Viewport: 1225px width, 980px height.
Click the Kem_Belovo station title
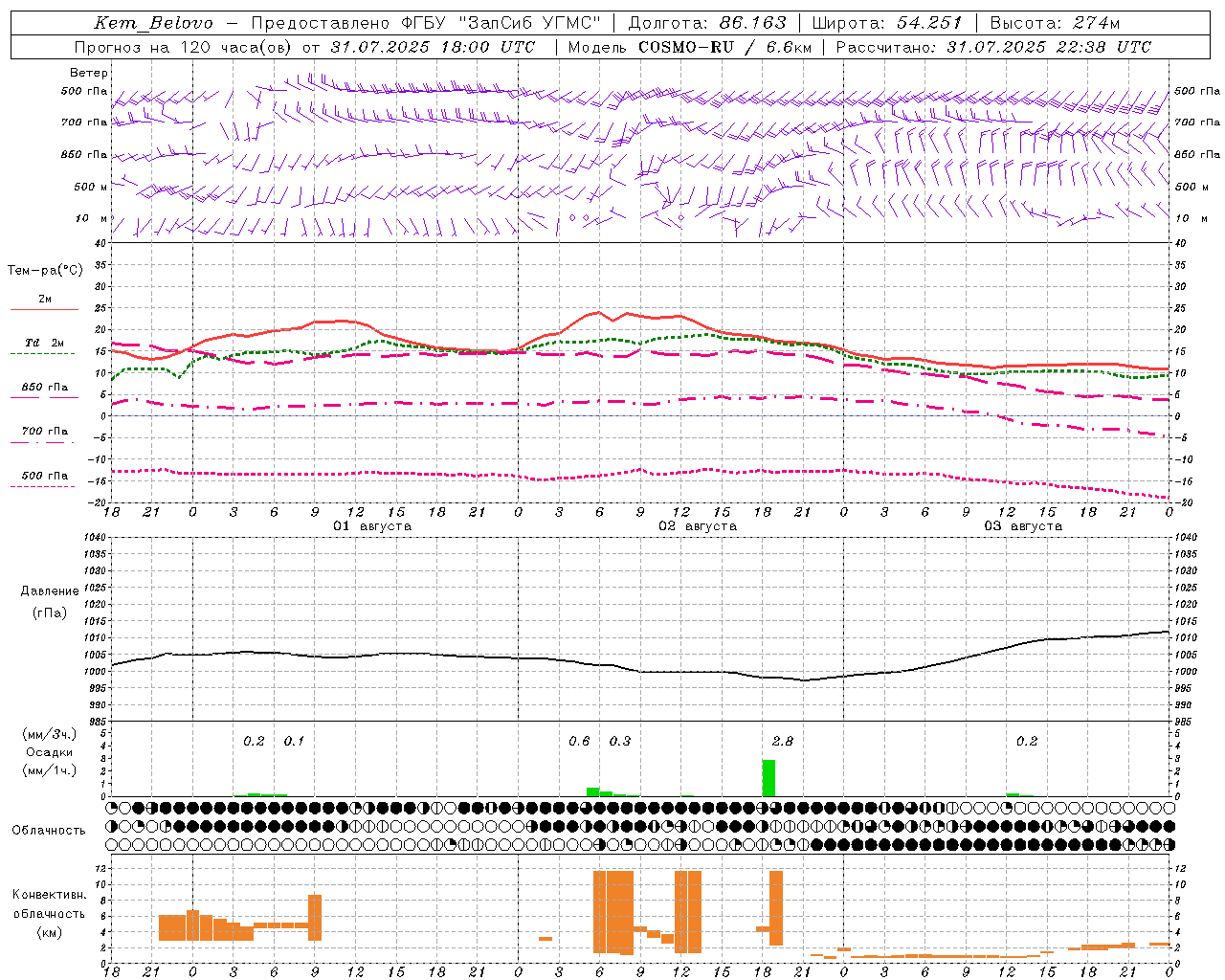[x=153, y=23]
